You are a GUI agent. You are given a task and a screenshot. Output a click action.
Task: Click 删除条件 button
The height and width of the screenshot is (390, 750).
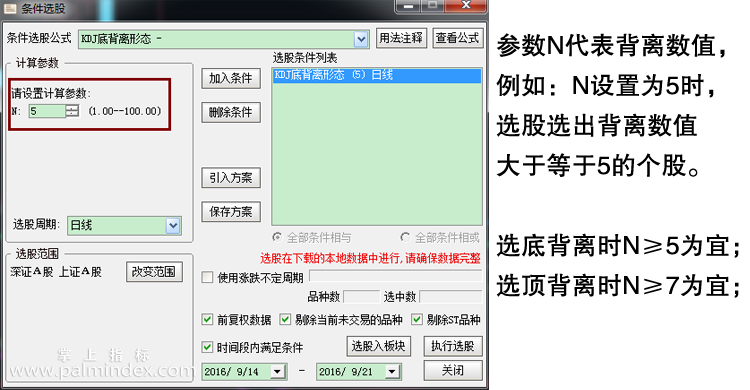coord(231,112)
